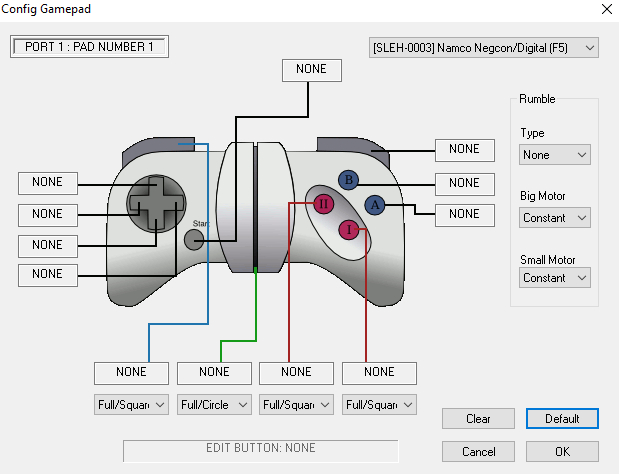The height and width of the screenshot is (474, 619).
Task: Confirm gamepad settings with OK
Action: [562, 451]
